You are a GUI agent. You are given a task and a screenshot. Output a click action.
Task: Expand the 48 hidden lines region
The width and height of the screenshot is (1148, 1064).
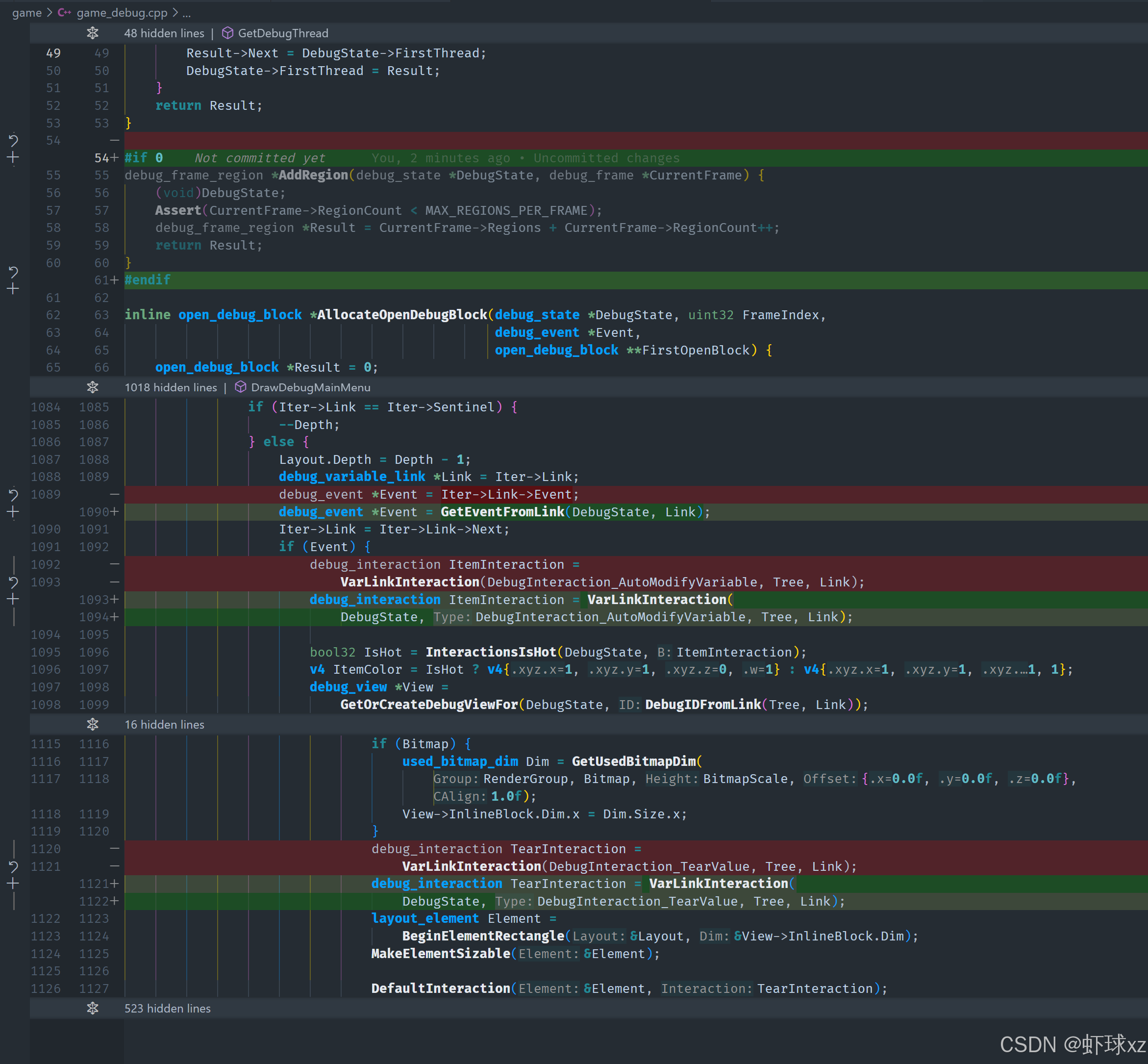click(93, 33)
